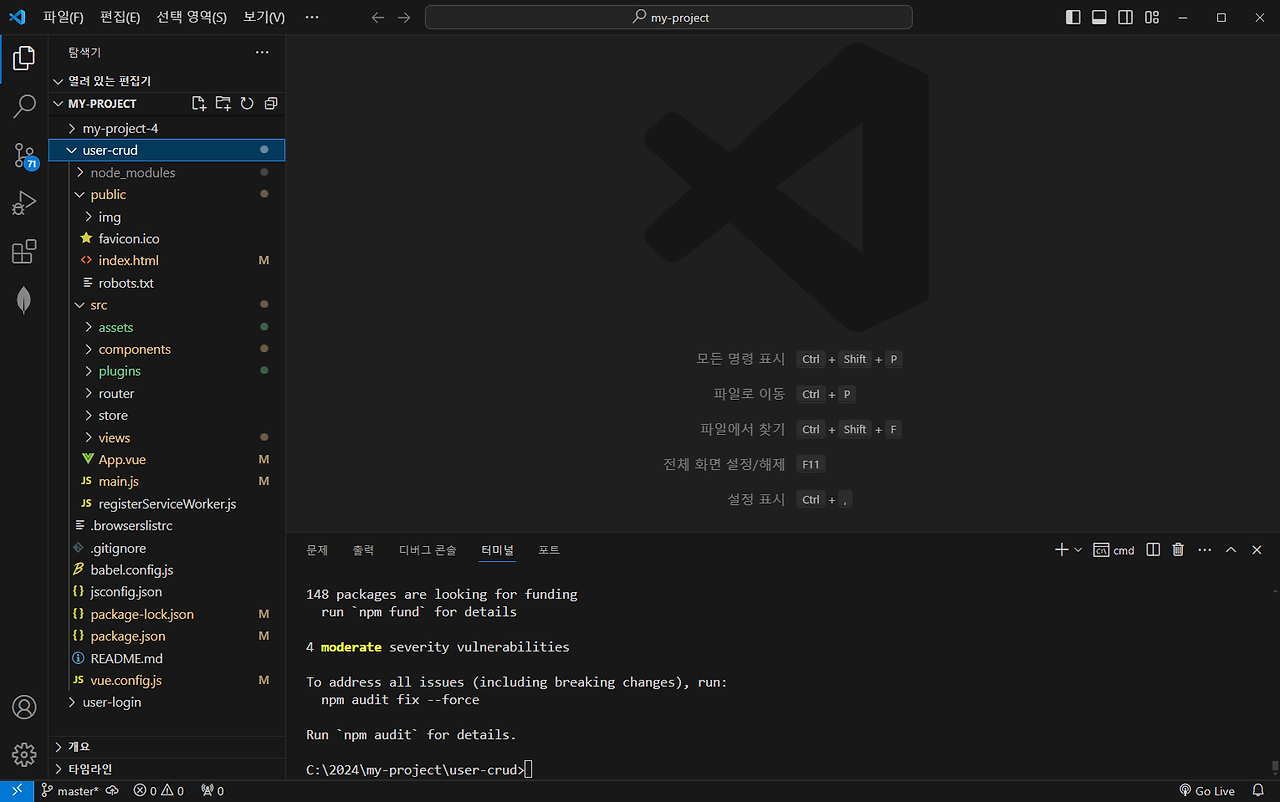Open the overflow menu ellipsis in title bar
This screenshot has width=1280, height=802.
point(312,17)
